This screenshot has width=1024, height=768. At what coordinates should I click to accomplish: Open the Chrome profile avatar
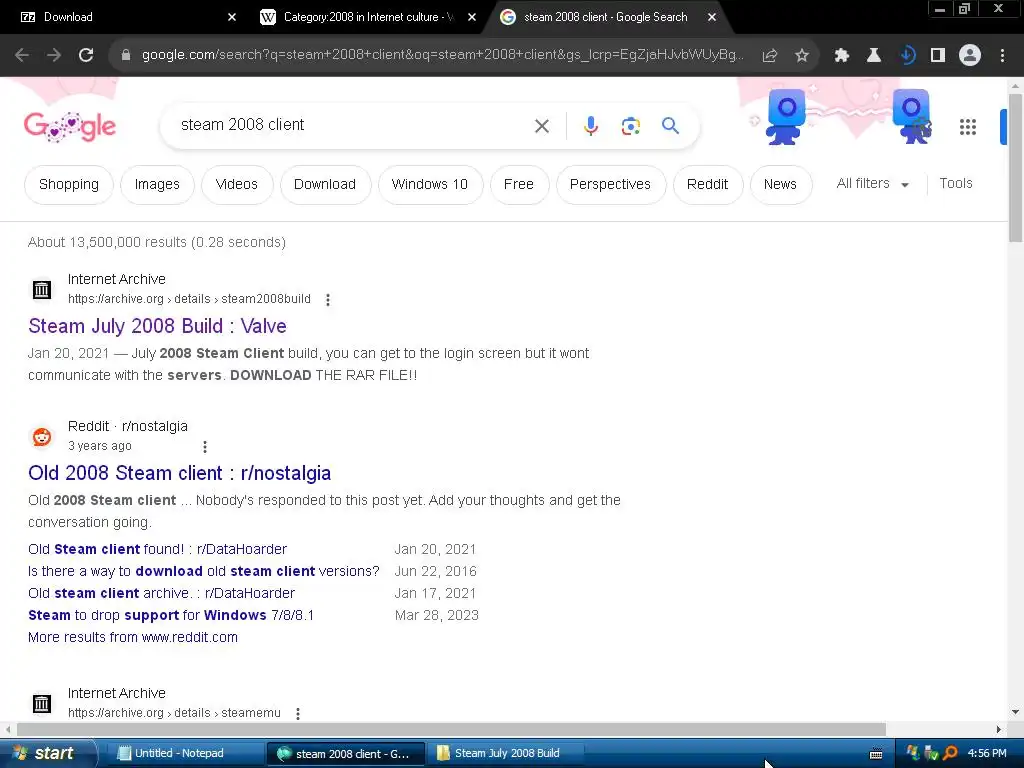[970, 56]
